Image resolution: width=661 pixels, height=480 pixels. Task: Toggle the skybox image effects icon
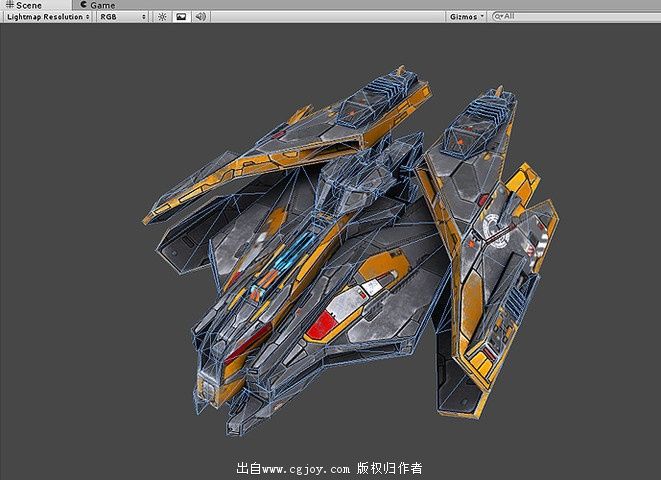point(181,17)
